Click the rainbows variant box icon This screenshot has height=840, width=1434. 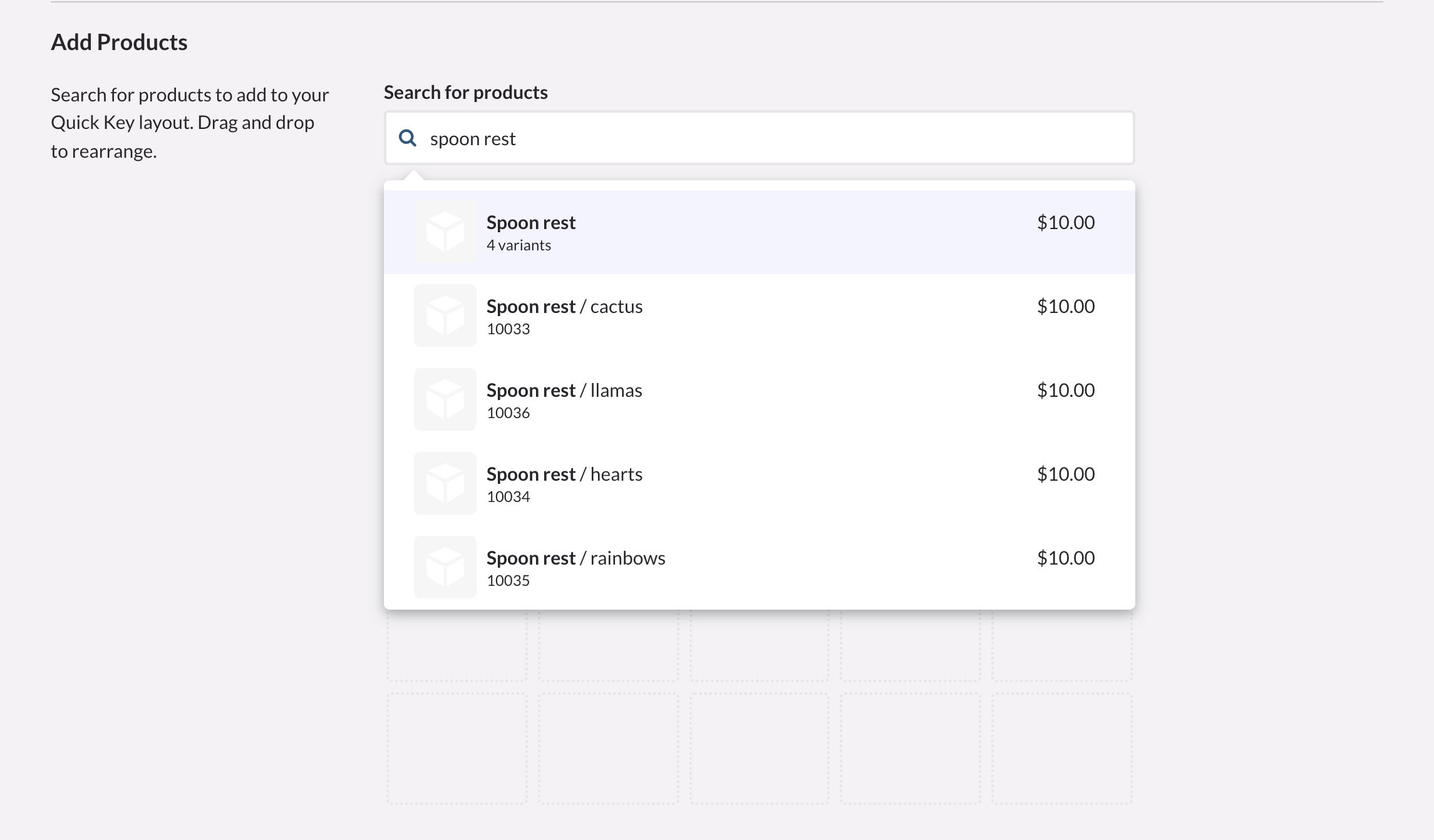(x=445, y=567)
